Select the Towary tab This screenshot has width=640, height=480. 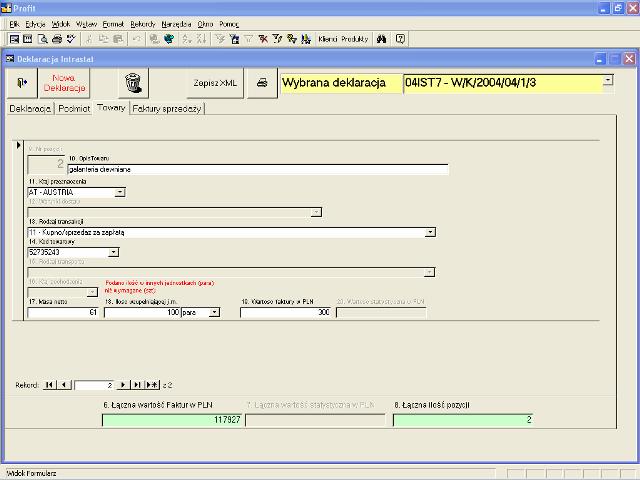(111, 108)
